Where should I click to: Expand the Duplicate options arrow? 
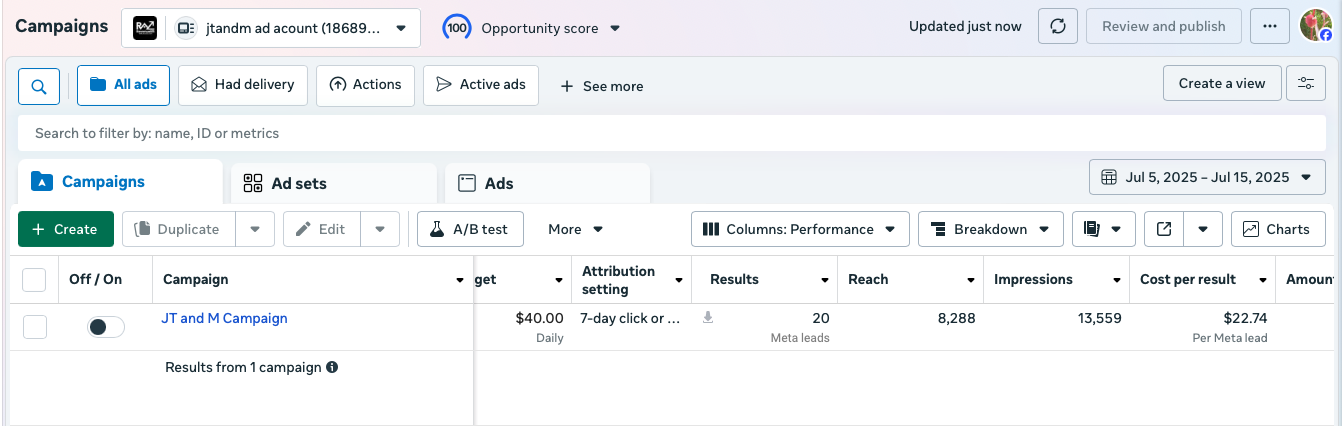pos(255,229)
